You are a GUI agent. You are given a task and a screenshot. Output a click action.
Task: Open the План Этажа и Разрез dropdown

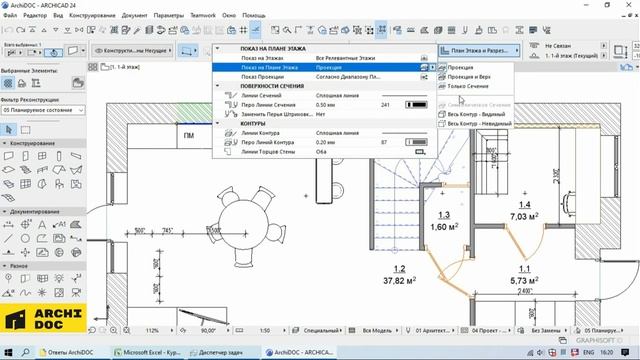pyautogui.click(x=479, y=51)
